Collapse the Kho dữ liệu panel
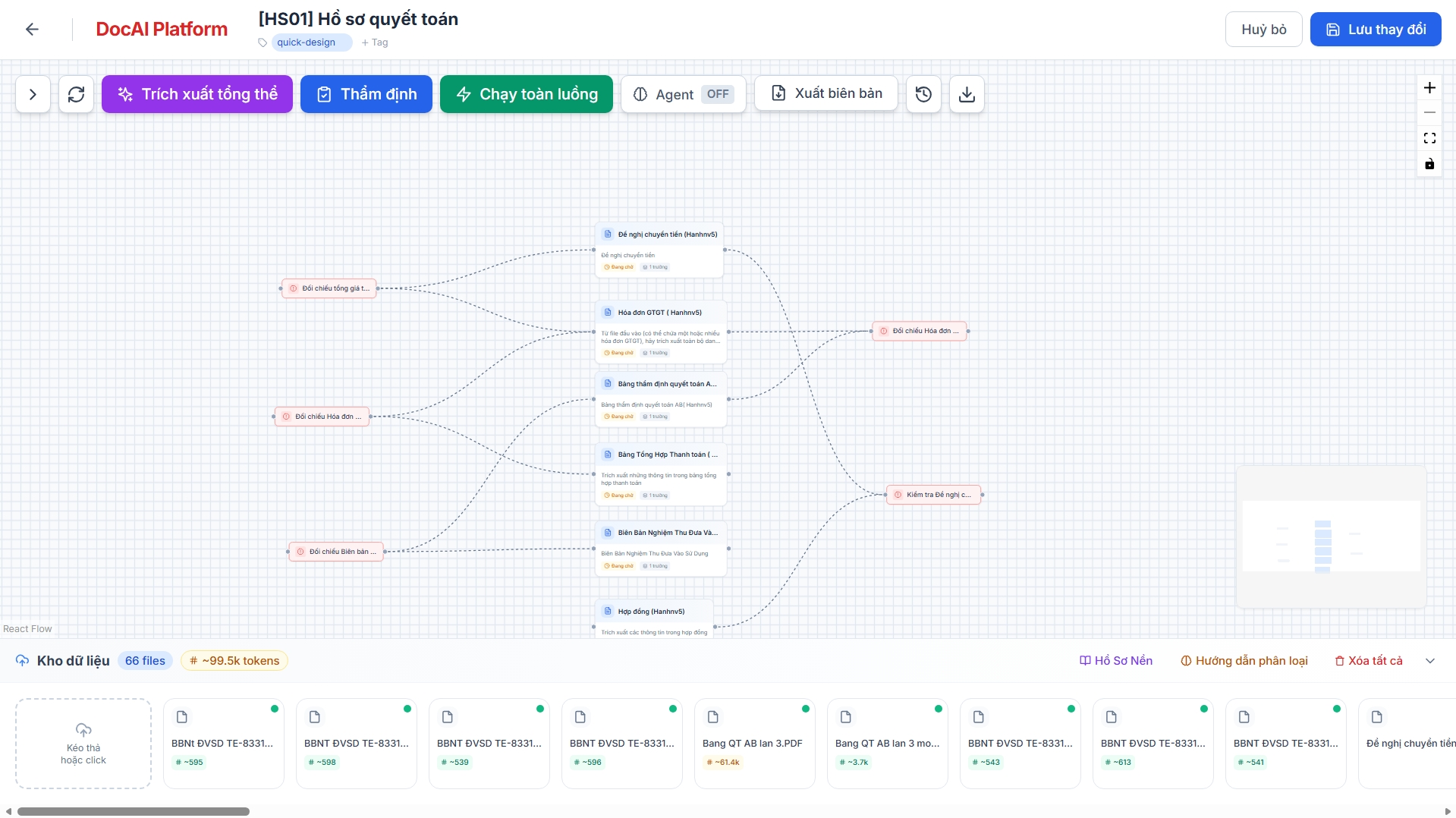Image resolution: width=1456 pixels, height=818 pixels. point(1430,661)
